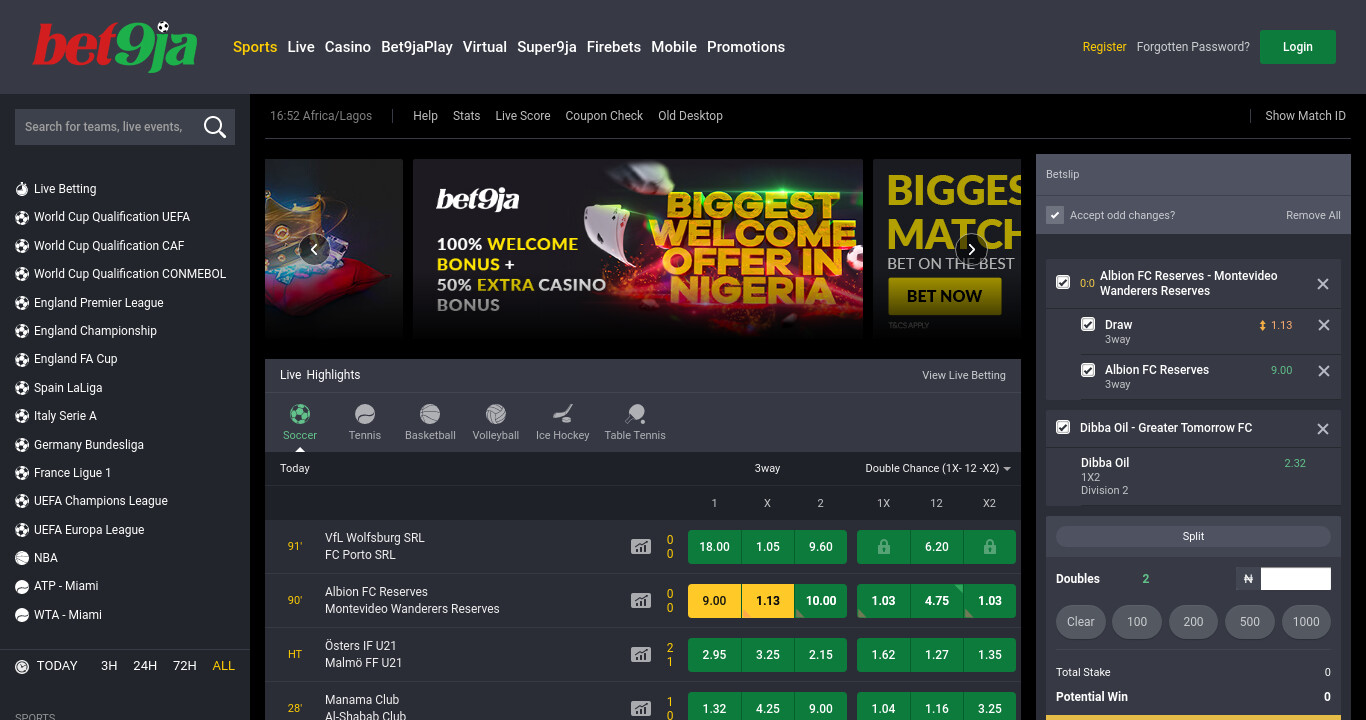Select TODAY time filter
This screenshot has width=1366, height=720.
57,666
